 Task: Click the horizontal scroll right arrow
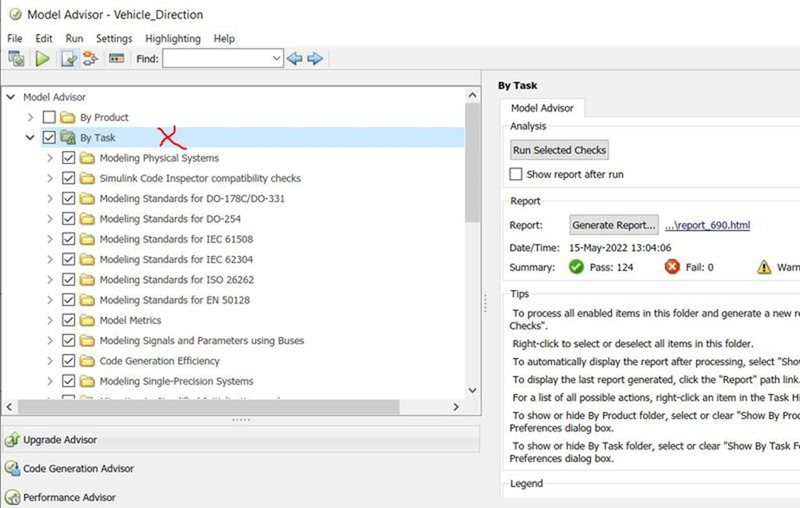(x=456, y=407)
